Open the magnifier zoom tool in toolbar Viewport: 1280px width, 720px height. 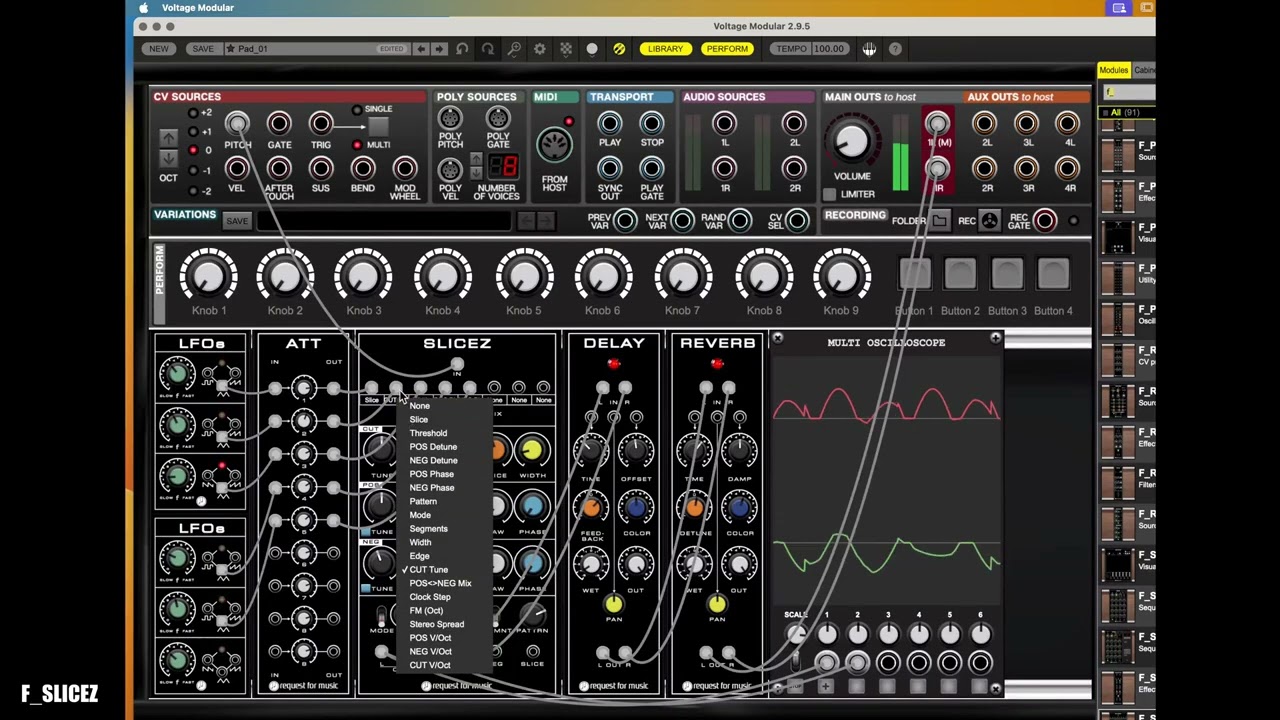[x=514, y=49]
